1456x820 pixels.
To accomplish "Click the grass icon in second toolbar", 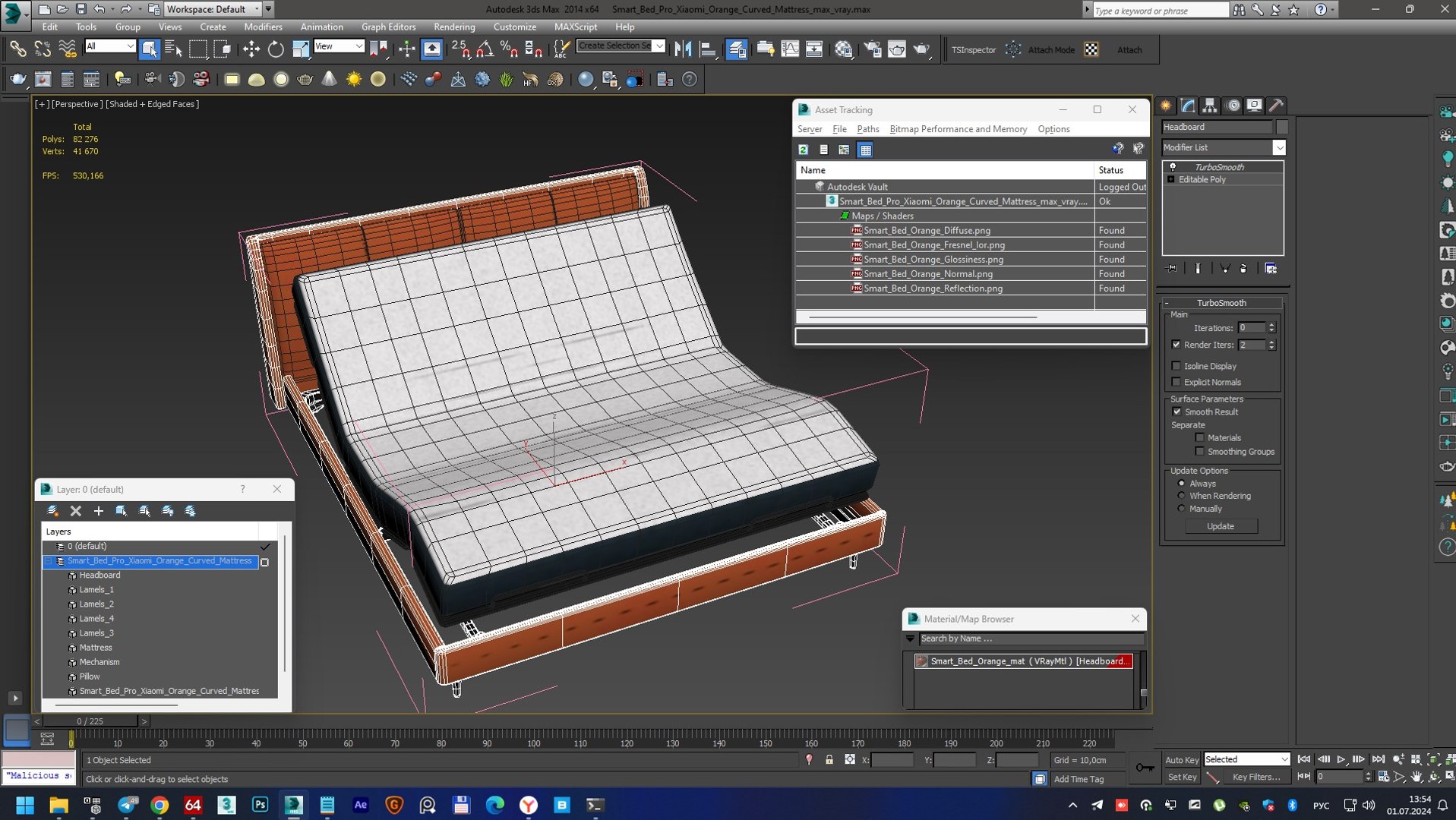I will 506,79.
